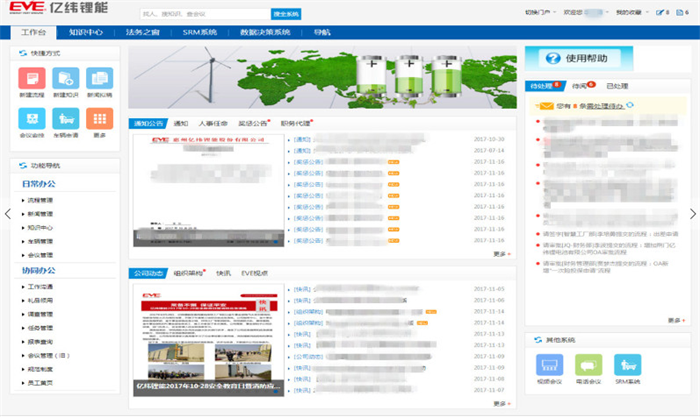Click the right arrow on page edge
The image size is (700, 418).
(692, 213)
